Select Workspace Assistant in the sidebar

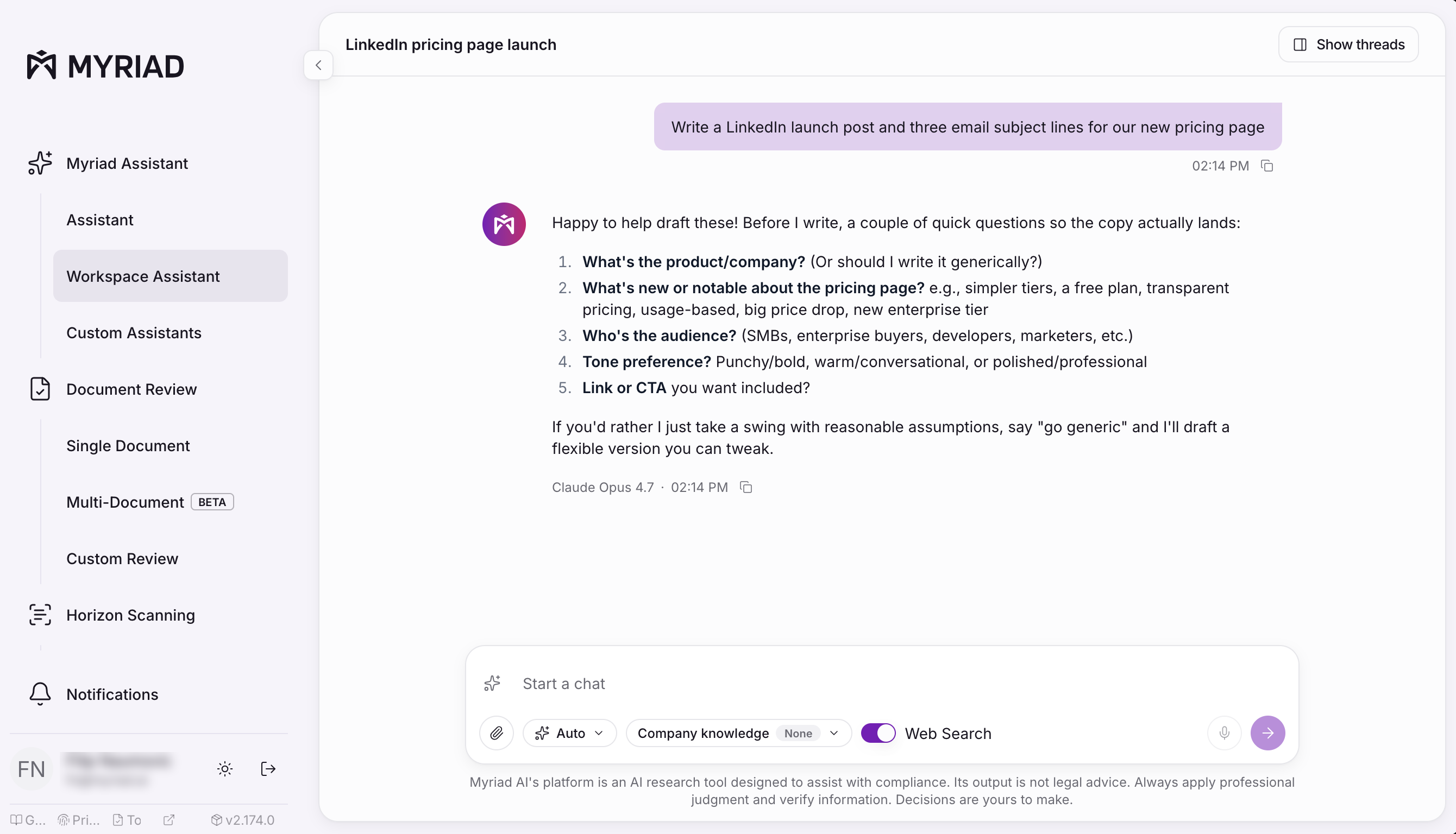(x=170, y=276)
